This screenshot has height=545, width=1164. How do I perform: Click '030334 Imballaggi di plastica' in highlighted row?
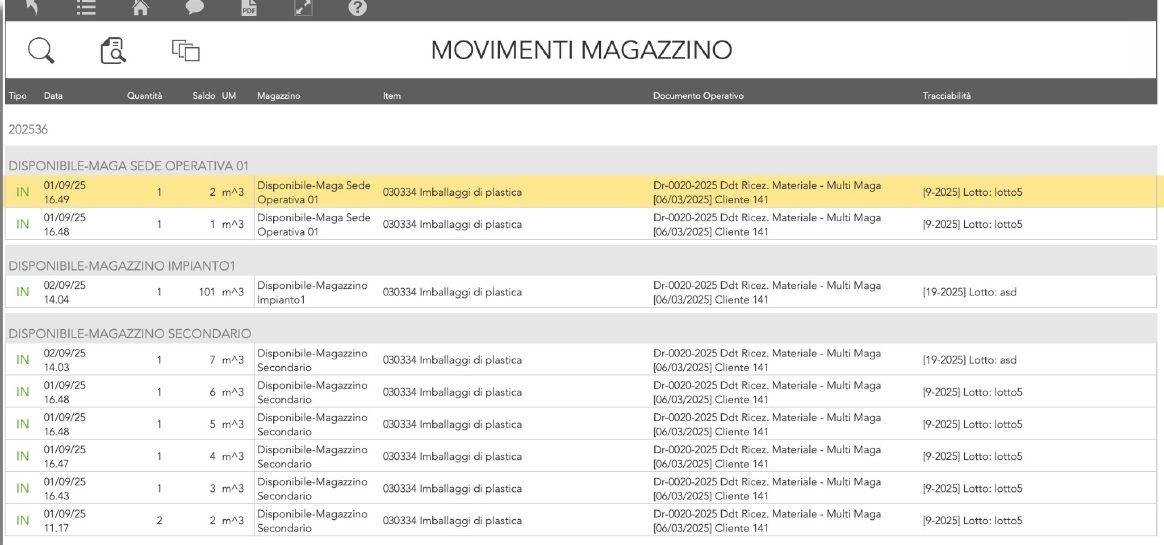coord(452,192)
